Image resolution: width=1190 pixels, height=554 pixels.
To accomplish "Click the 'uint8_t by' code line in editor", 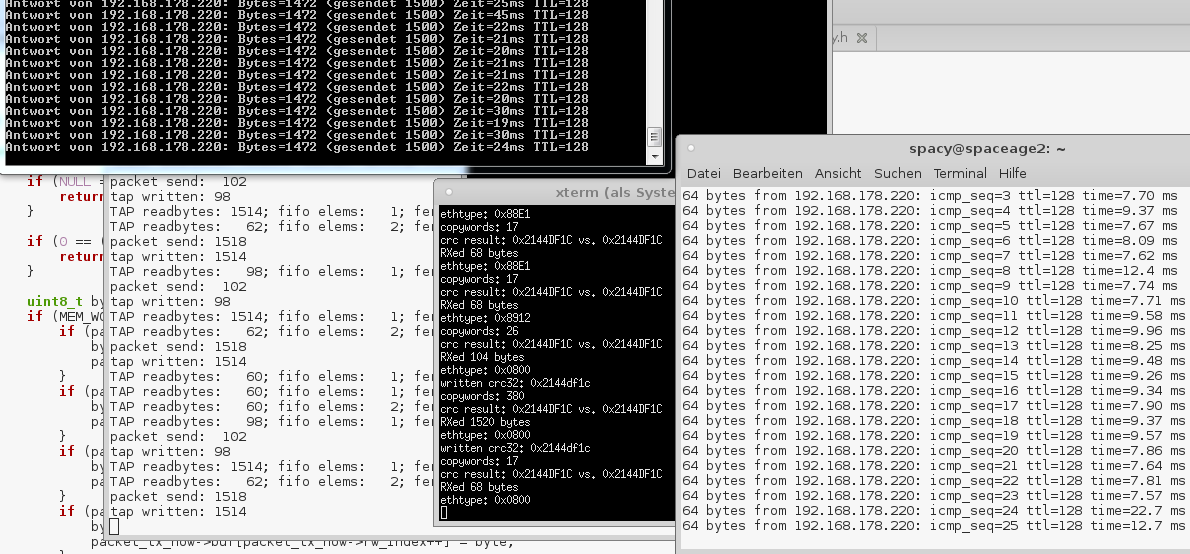I will click(x=66, y=301).
